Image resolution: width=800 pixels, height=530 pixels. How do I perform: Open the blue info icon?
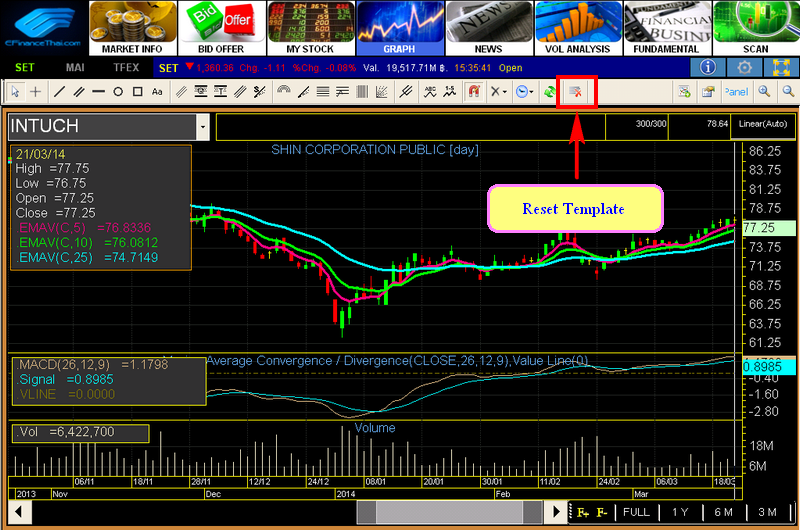(707, 67)
